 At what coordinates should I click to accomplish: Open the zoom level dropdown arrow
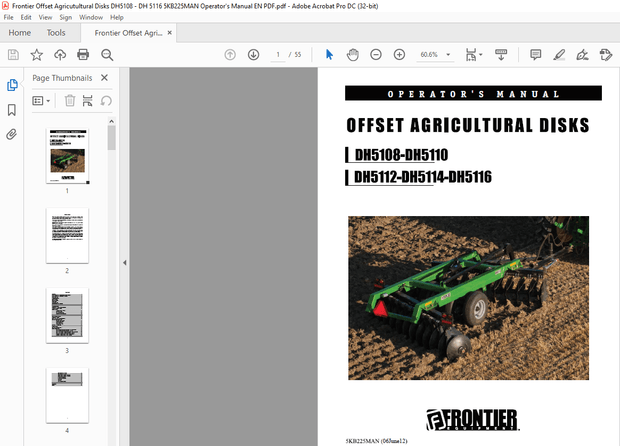[x=448, y=55]
